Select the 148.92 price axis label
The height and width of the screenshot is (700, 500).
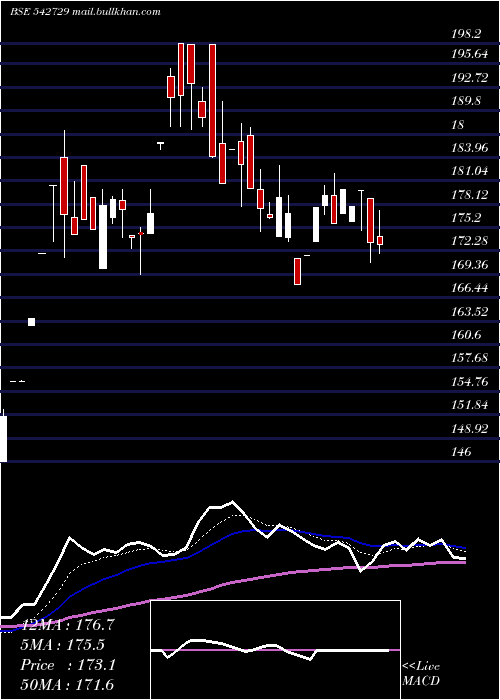(470, 429)
